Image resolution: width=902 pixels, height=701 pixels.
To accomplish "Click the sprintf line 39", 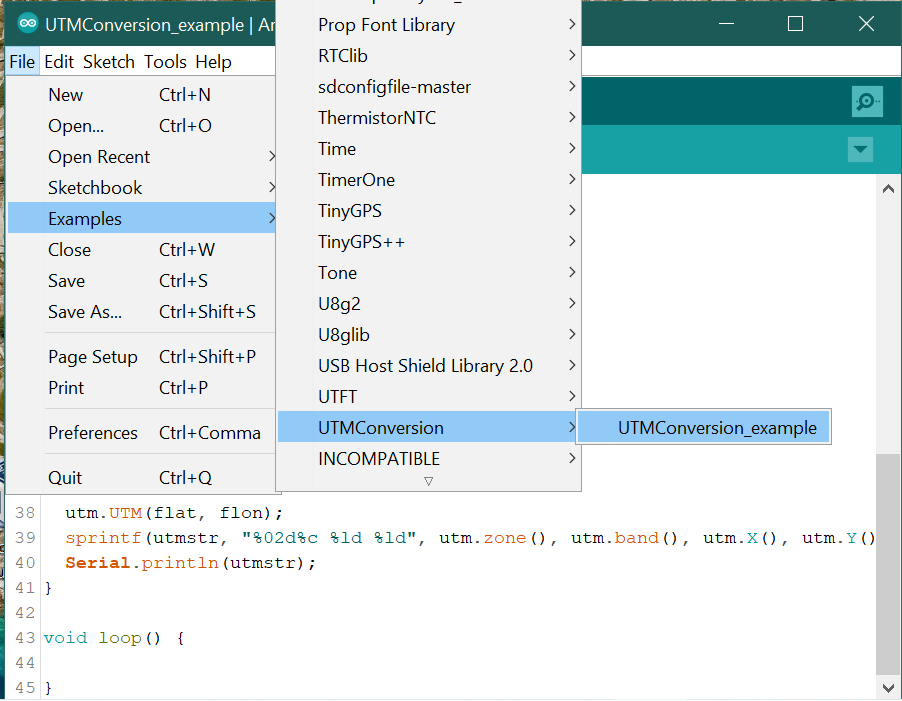I will [x=470, y=538].
